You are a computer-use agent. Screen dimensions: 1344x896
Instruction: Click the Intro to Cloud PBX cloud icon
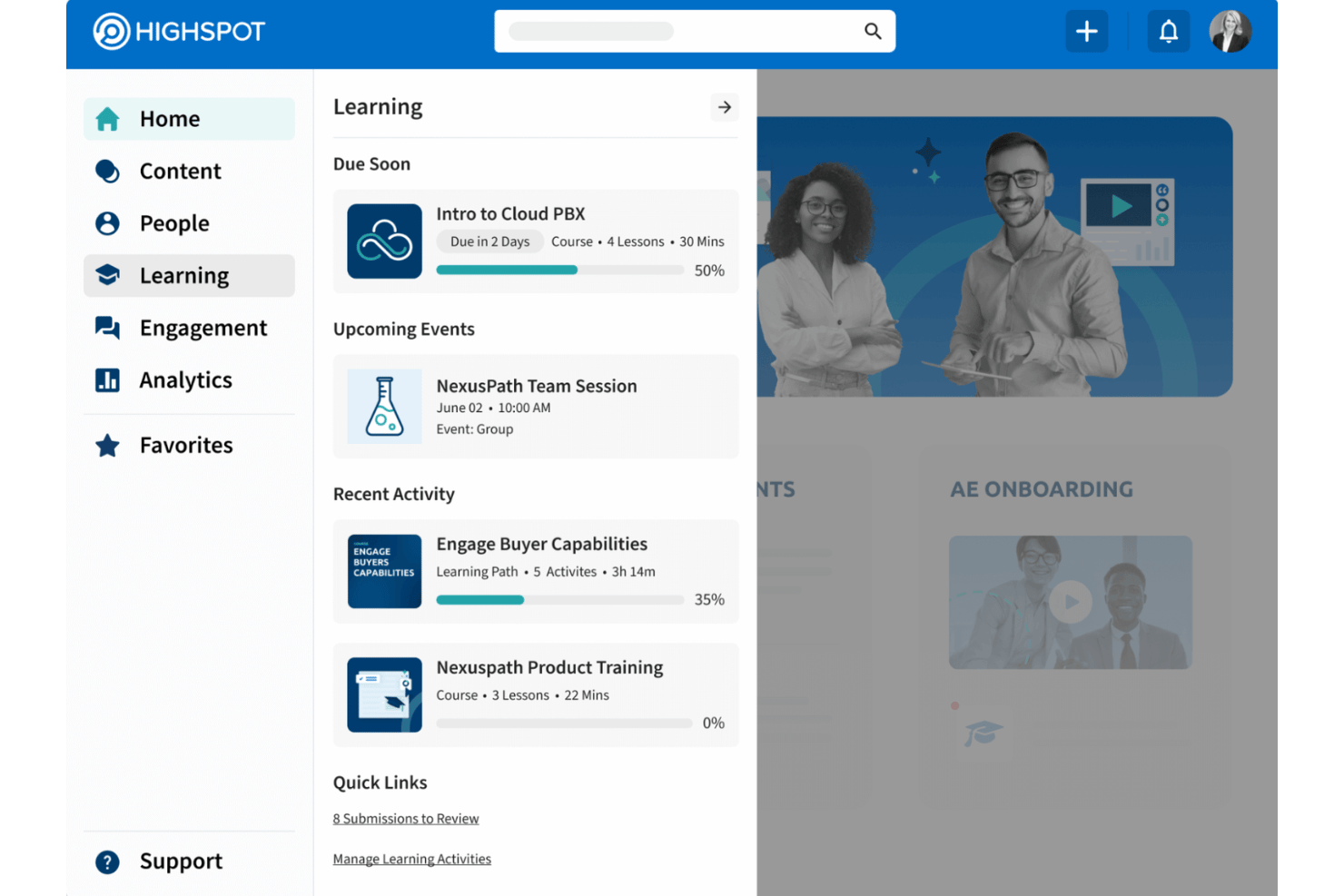(384, 241)
